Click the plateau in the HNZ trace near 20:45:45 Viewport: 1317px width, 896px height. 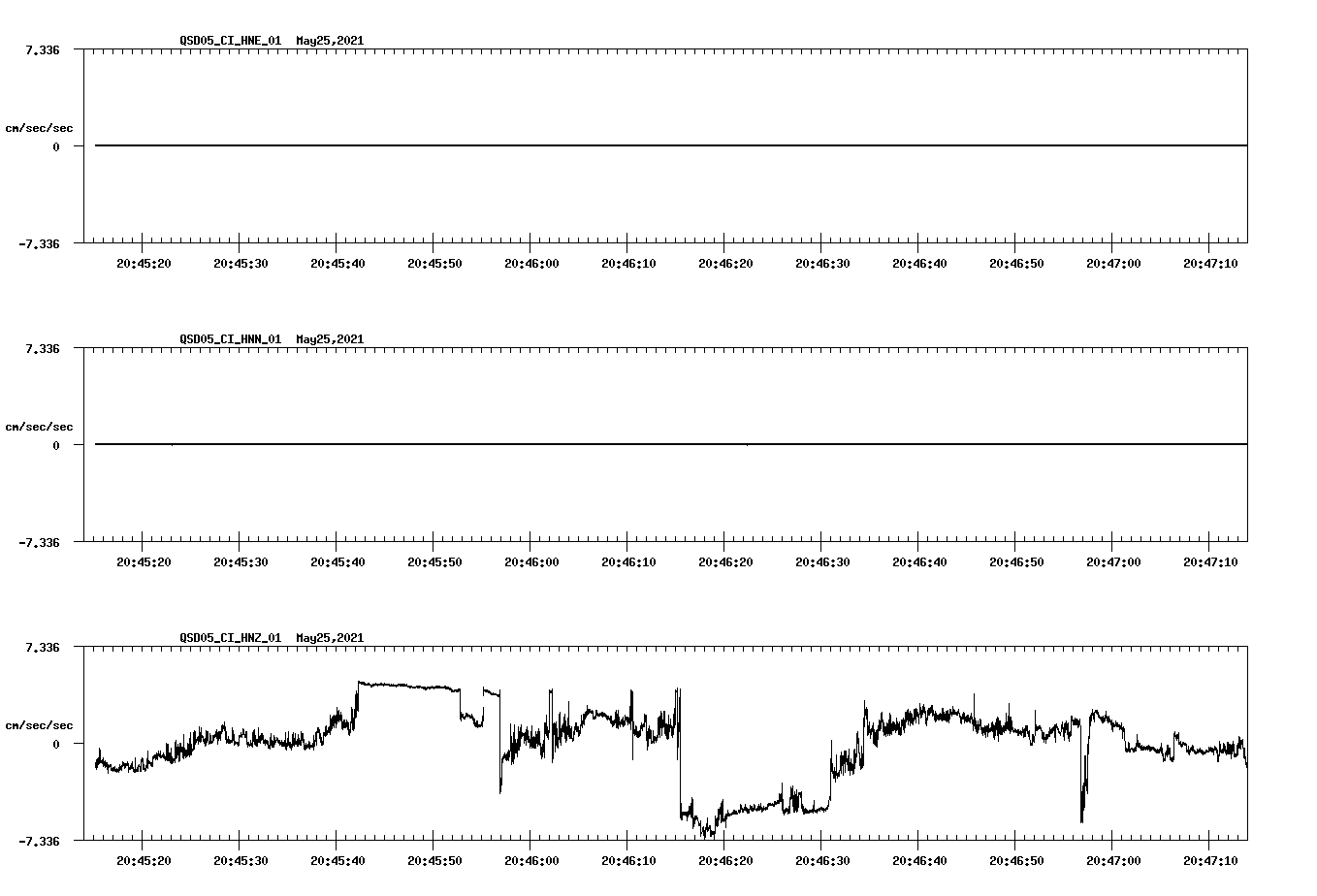407,685
